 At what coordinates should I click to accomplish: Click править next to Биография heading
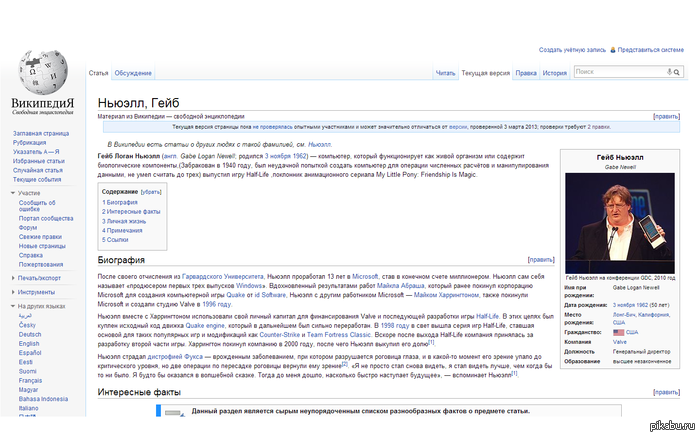coord(541,260)
